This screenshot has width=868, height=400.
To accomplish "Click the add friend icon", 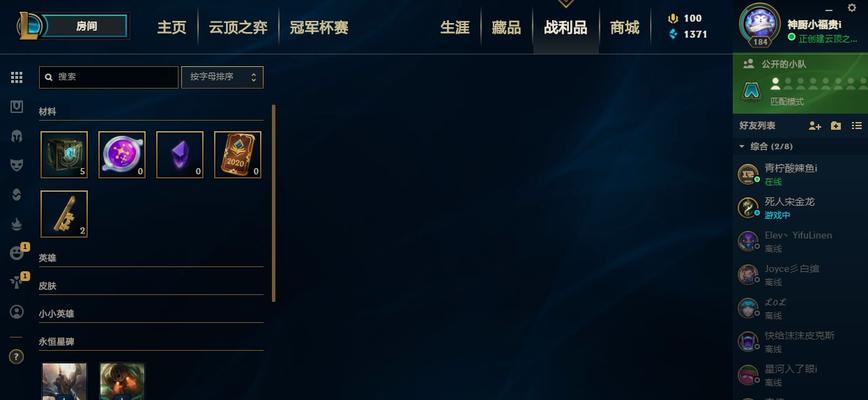I will pyautogui.click(x=814, y=126).
